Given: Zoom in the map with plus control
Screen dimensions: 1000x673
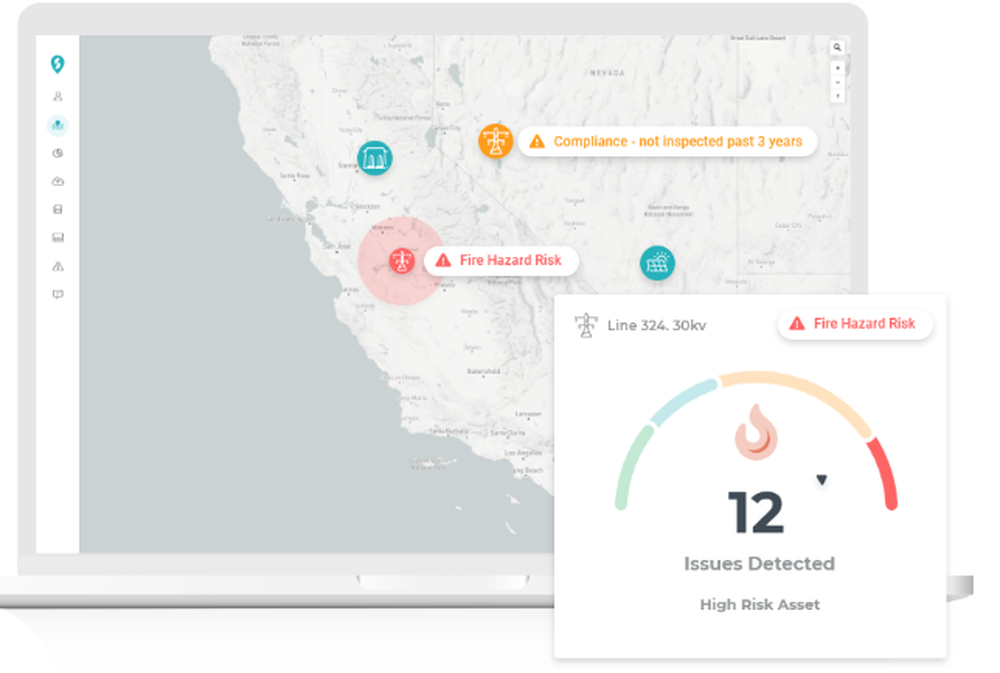Looking at the screenshot, I should click(x=837, y=68).
